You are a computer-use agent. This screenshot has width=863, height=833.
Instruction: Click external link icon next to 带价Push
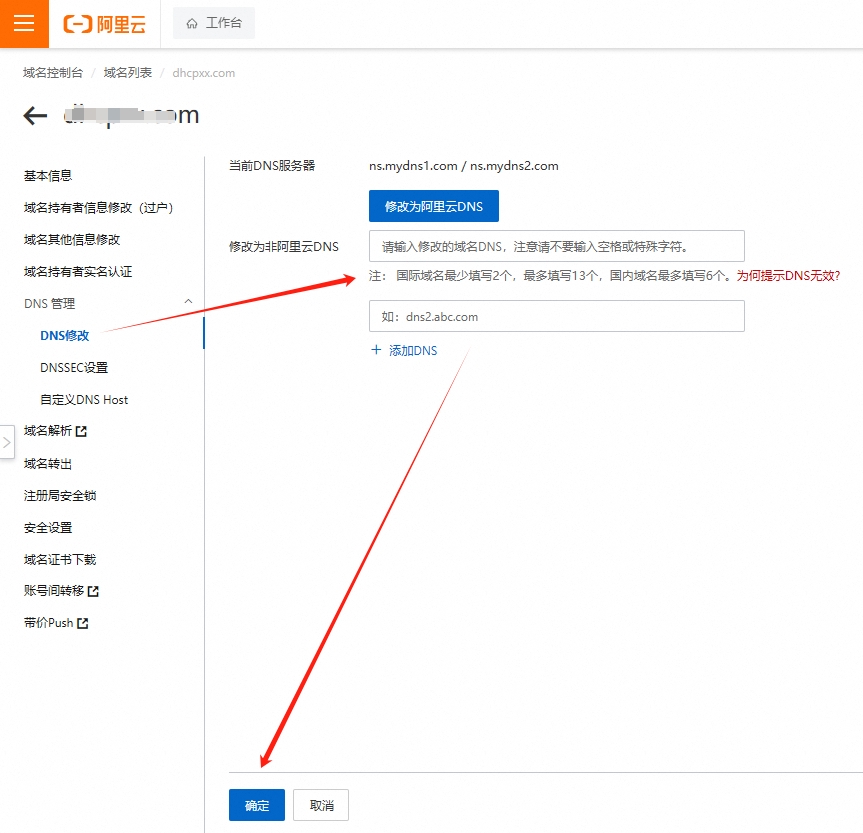pyautogui.click(x=83, y=624)
